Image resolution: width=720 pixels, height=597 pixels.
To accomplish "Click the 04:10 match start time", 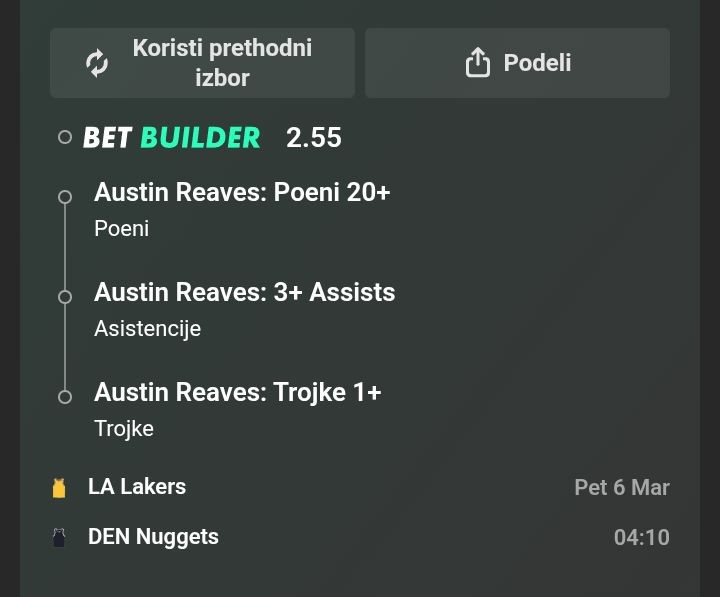I will pyautogui.click(x=641, y=538).
